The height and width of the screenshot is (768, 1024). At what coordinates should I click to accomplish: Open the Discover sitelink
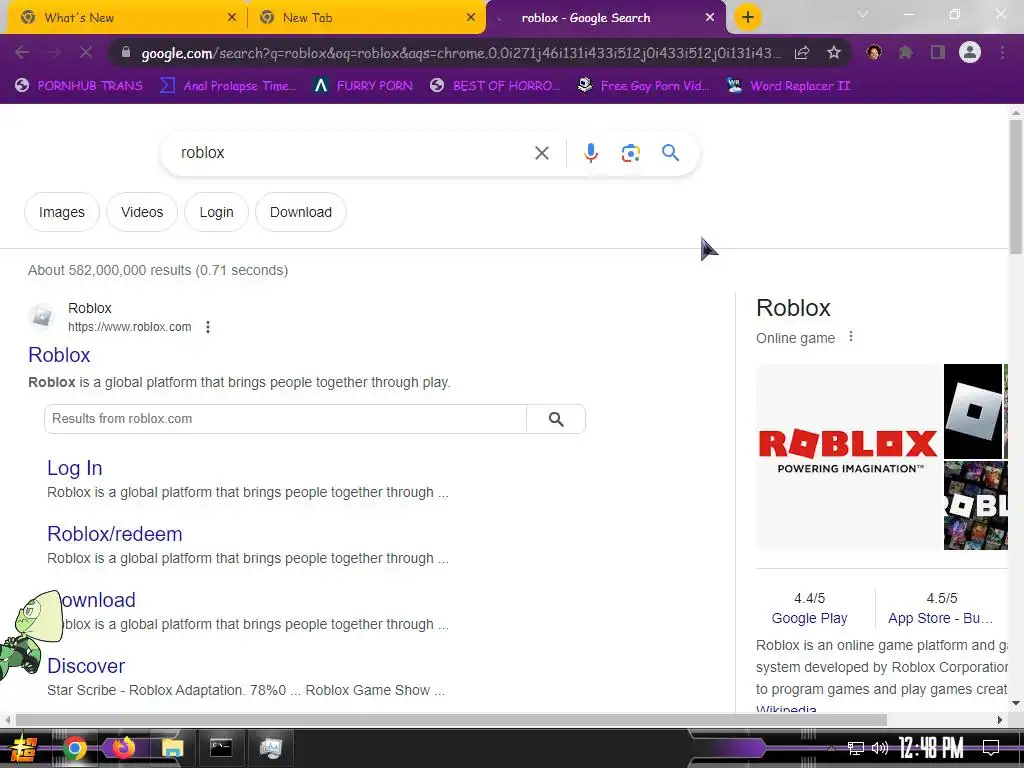pos(86,665)
